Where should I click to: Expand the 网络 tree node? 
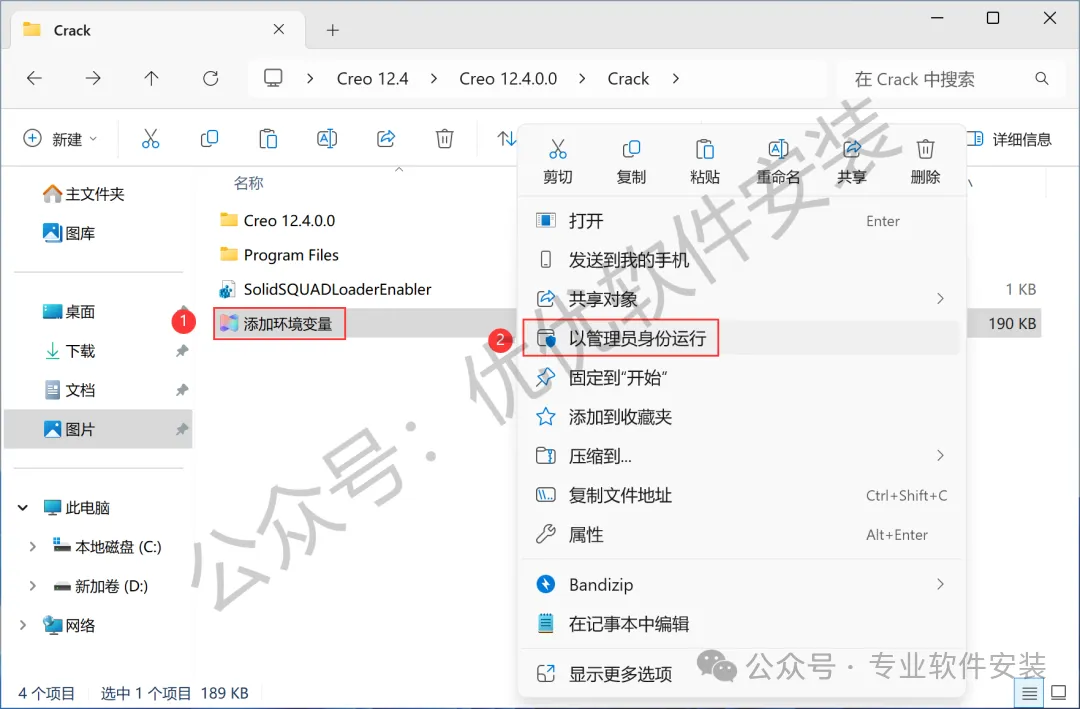(x=23, y=626)
